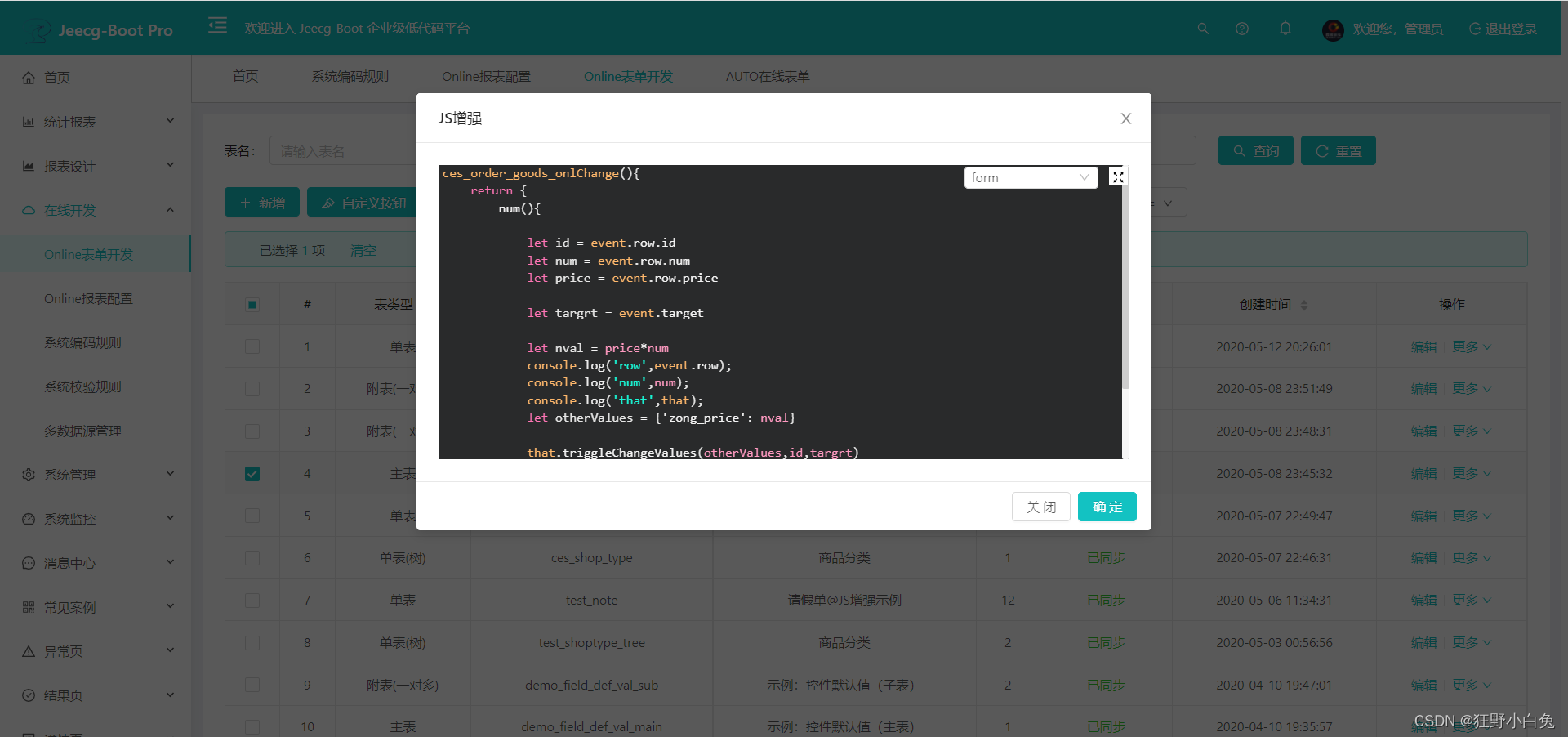Click the 重置 reset button
Screen dimensions: 1568x737
click(1339, 150)
